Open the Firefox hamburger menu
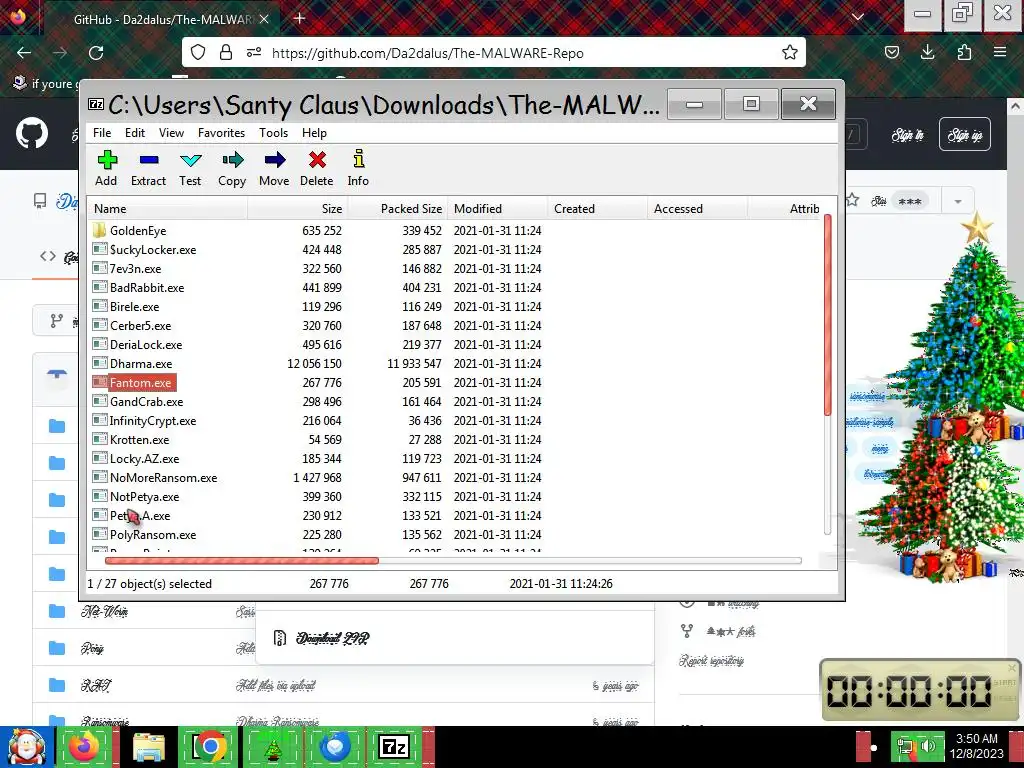Image resolution: width=1024 pixels, height=768 pixels. 1000,52
